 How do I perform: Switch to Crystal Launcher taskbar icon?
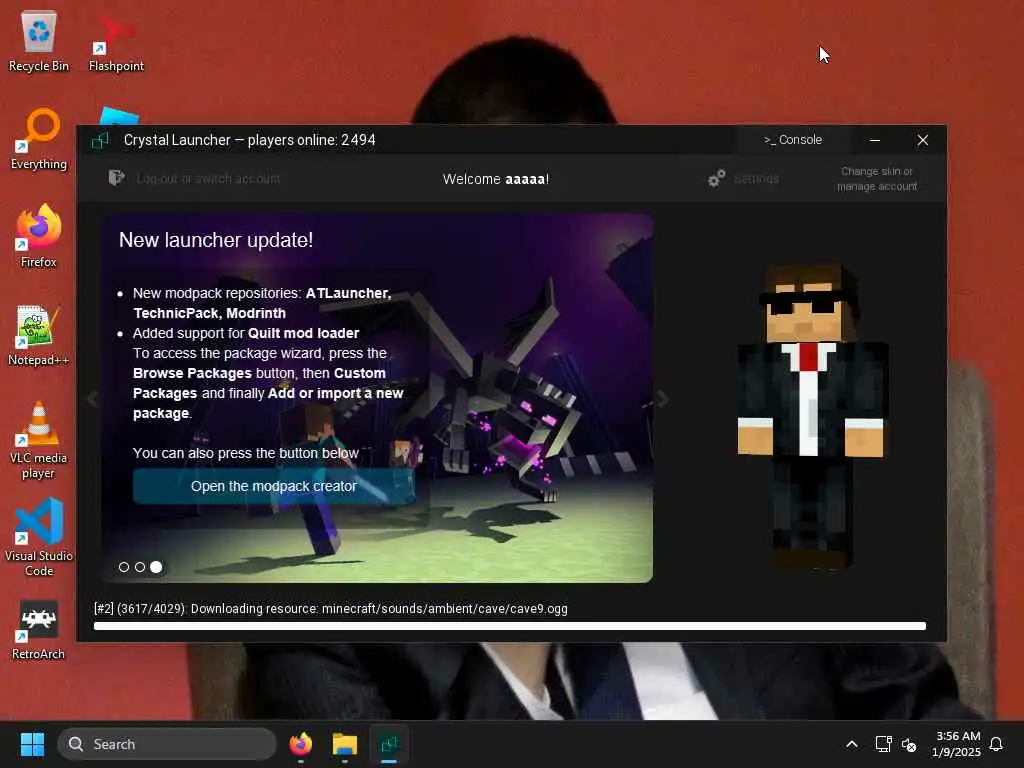pyautogui.click(x=389, y=744)
